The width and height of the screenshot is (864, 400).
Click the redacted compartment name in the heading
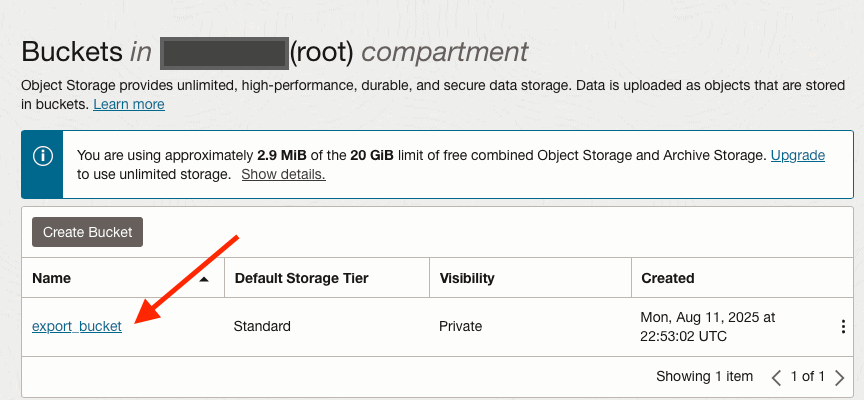coord(224,53)
